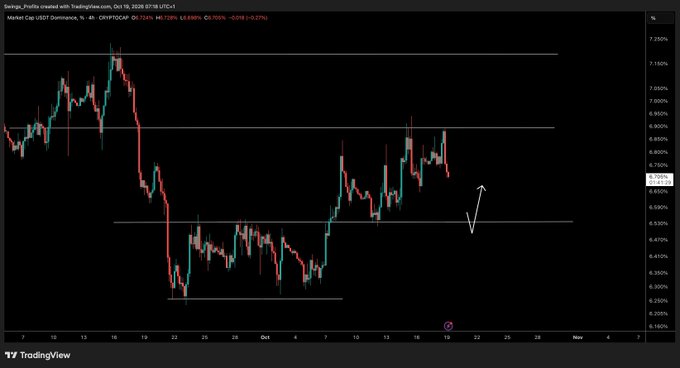Click the purple event marker on the time axis
The image size is (680, 368).
[448, 326]
